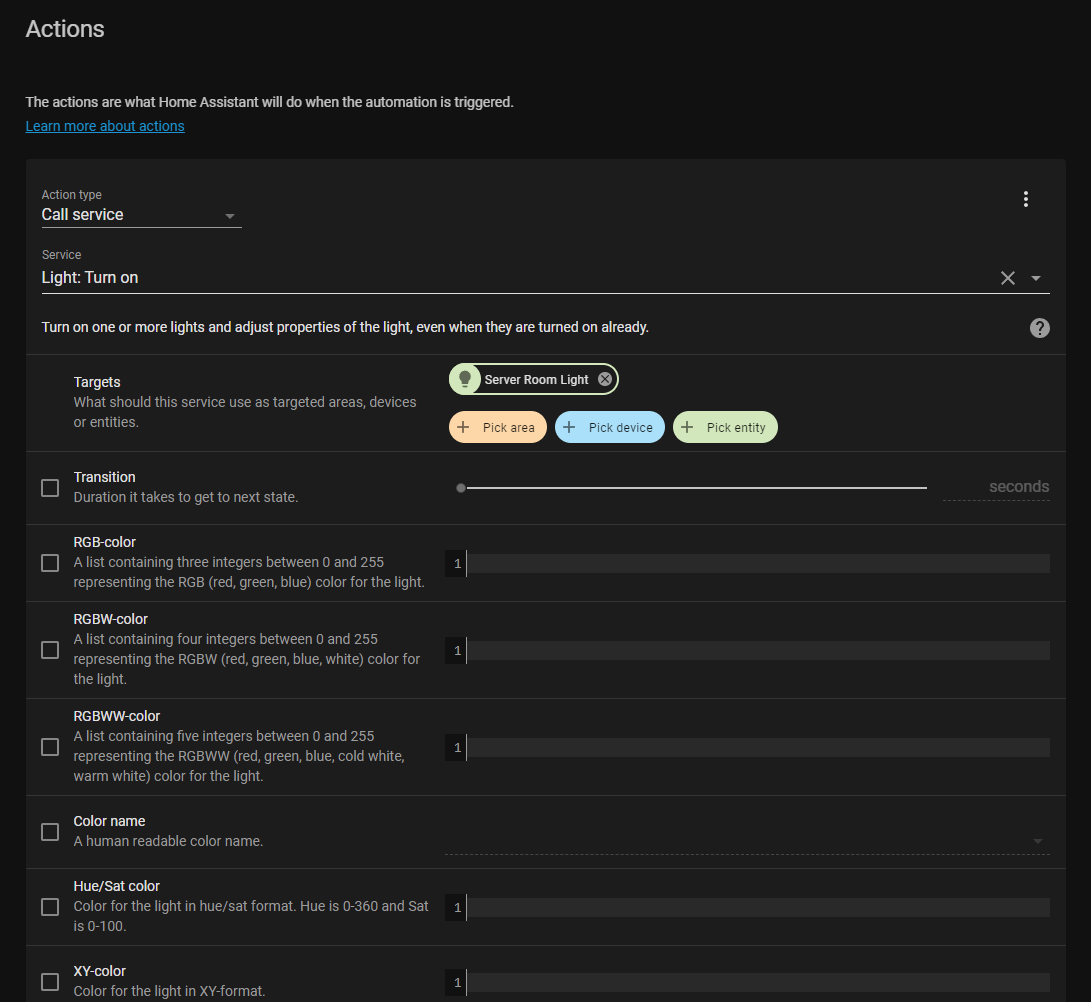Open the action overflow menu
1091x1002 pixels.
[x=1025, y=199]
